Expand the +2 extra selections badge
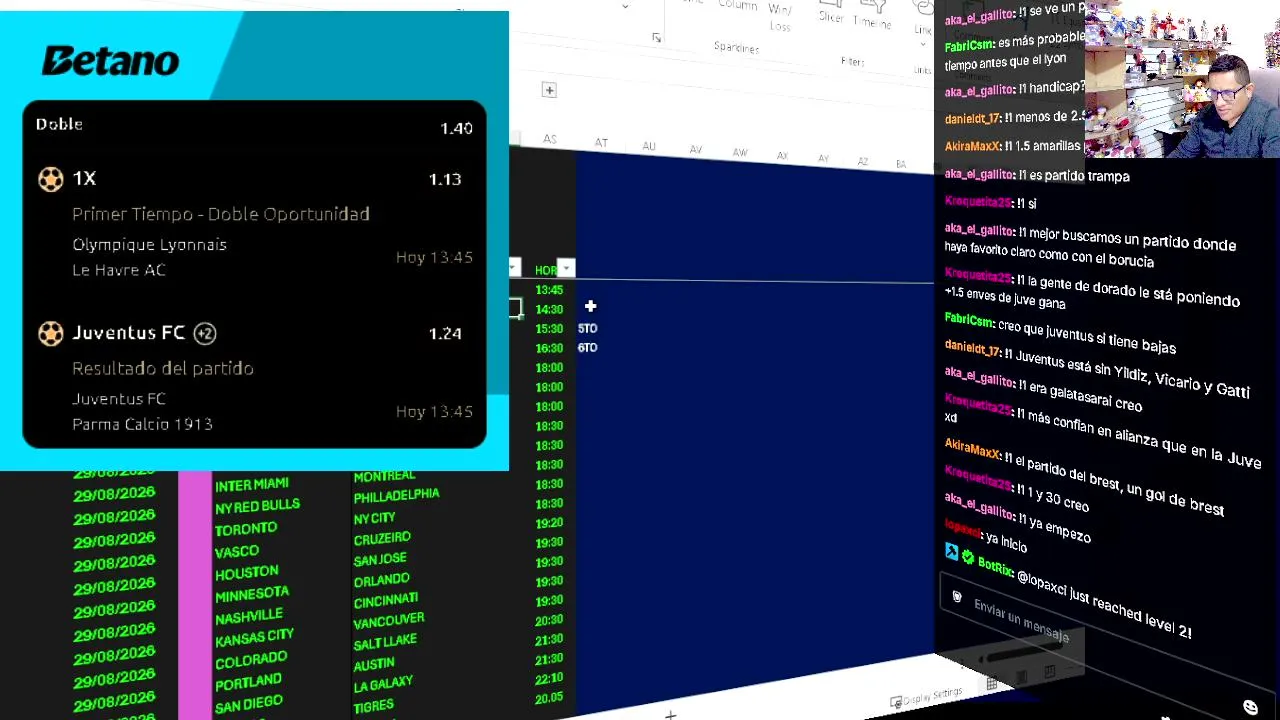The width and height of the screenshot is (1280, 720). pos(204,333)
